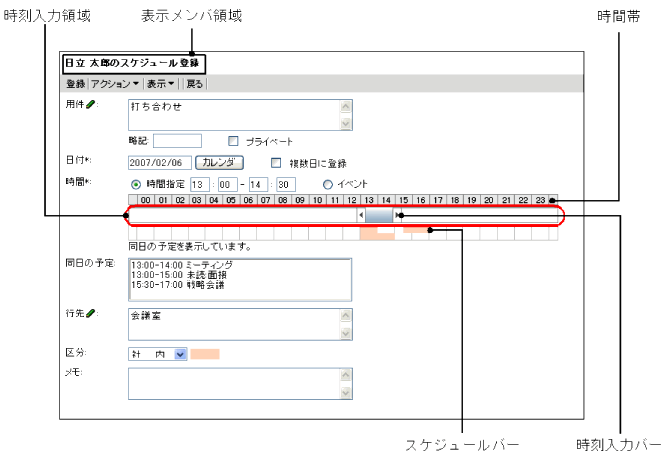
Task: Enable the プライベート checkbox
Action: 233,141
